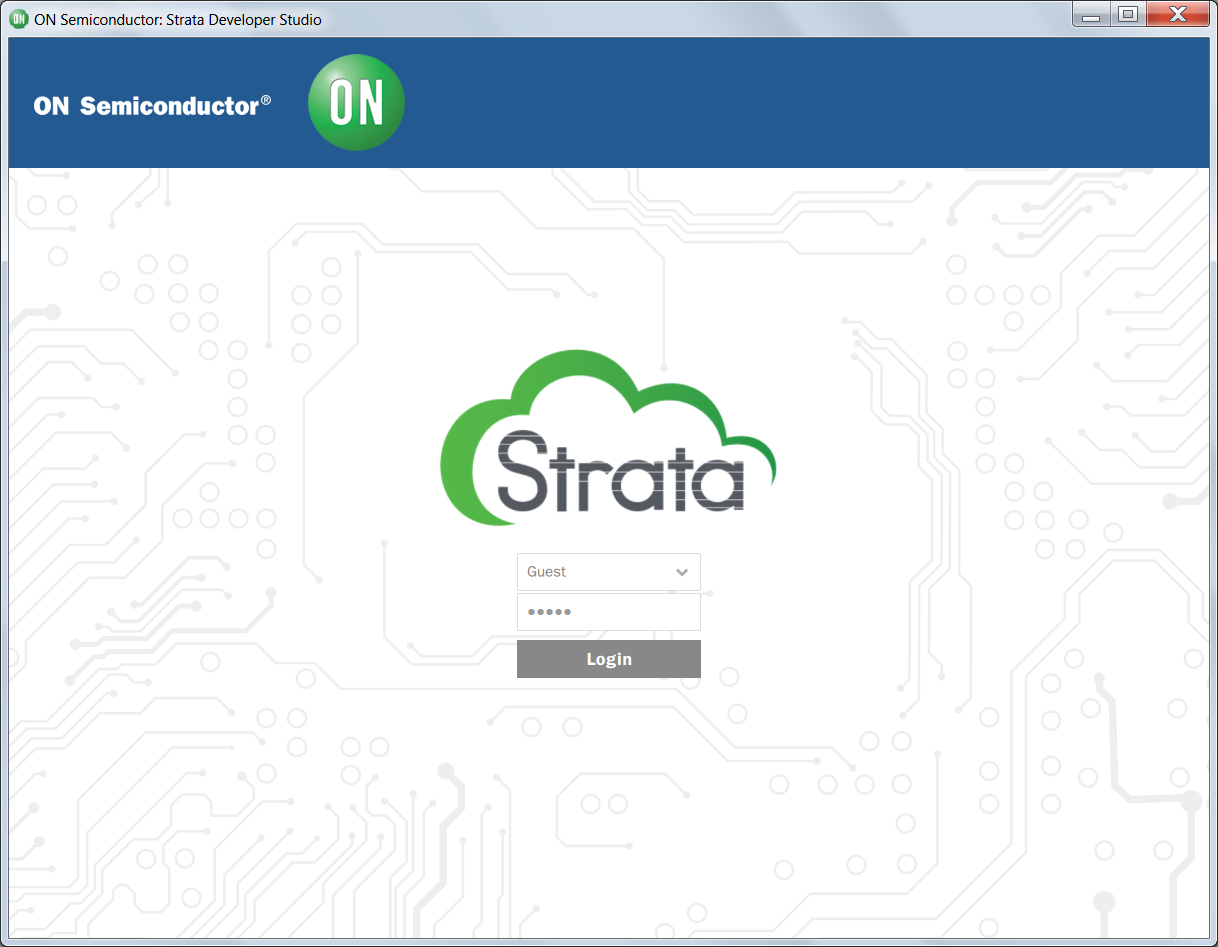Place the cursor after the password dots
Viewport: 1218px width, 947px height.
point(640,612)
